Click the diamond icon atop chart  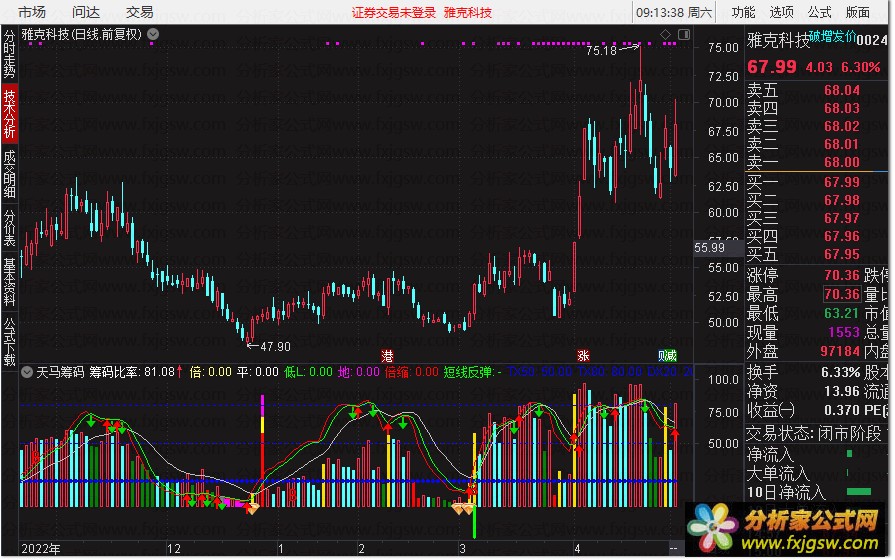click(665, 35)
